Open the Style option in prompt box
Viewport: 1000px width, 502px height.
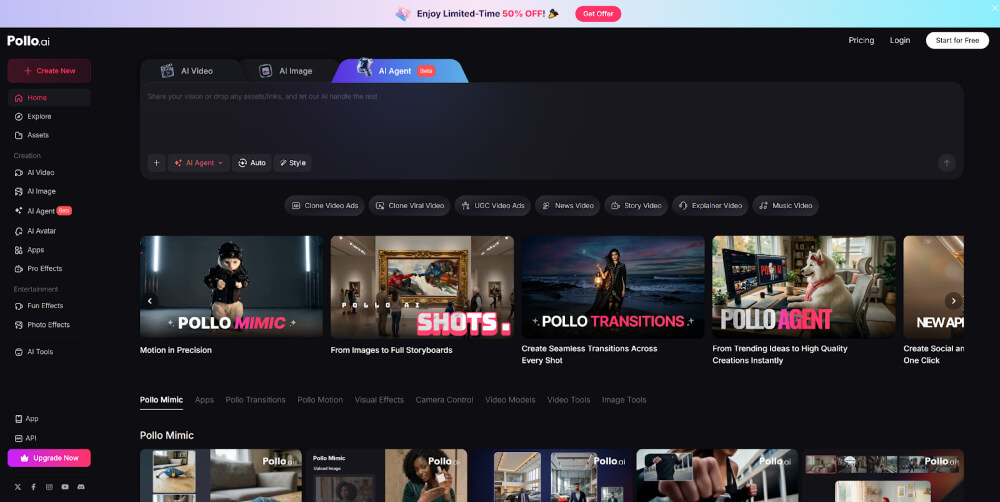click(x=293, y=163)
